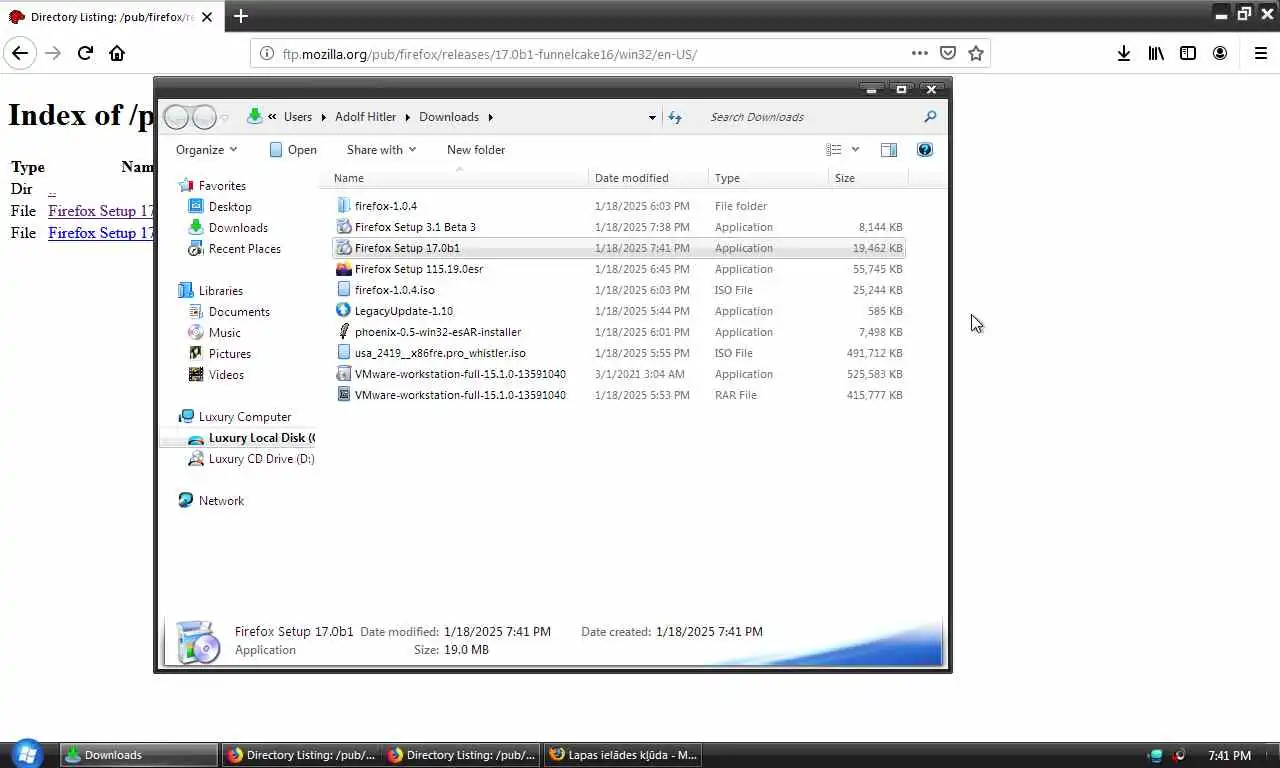1280x768 pixels.
Task: Select LegacyUpdate-1.10 file icon
Action: [344, 311]
